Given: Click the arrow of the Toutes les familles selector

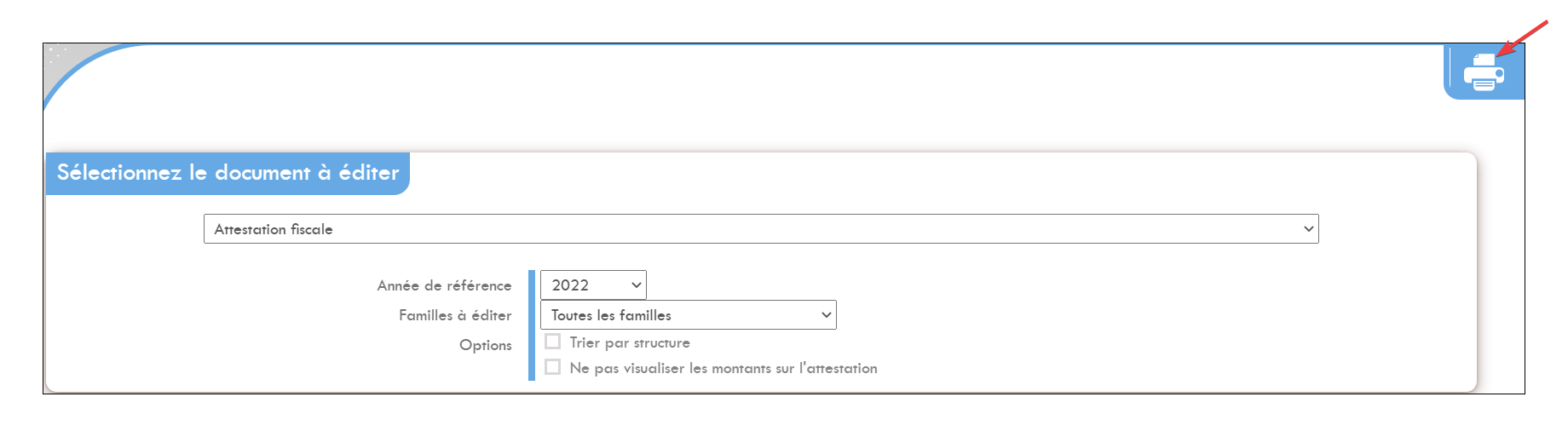Looking at the screenshot, I should (826, 315).
